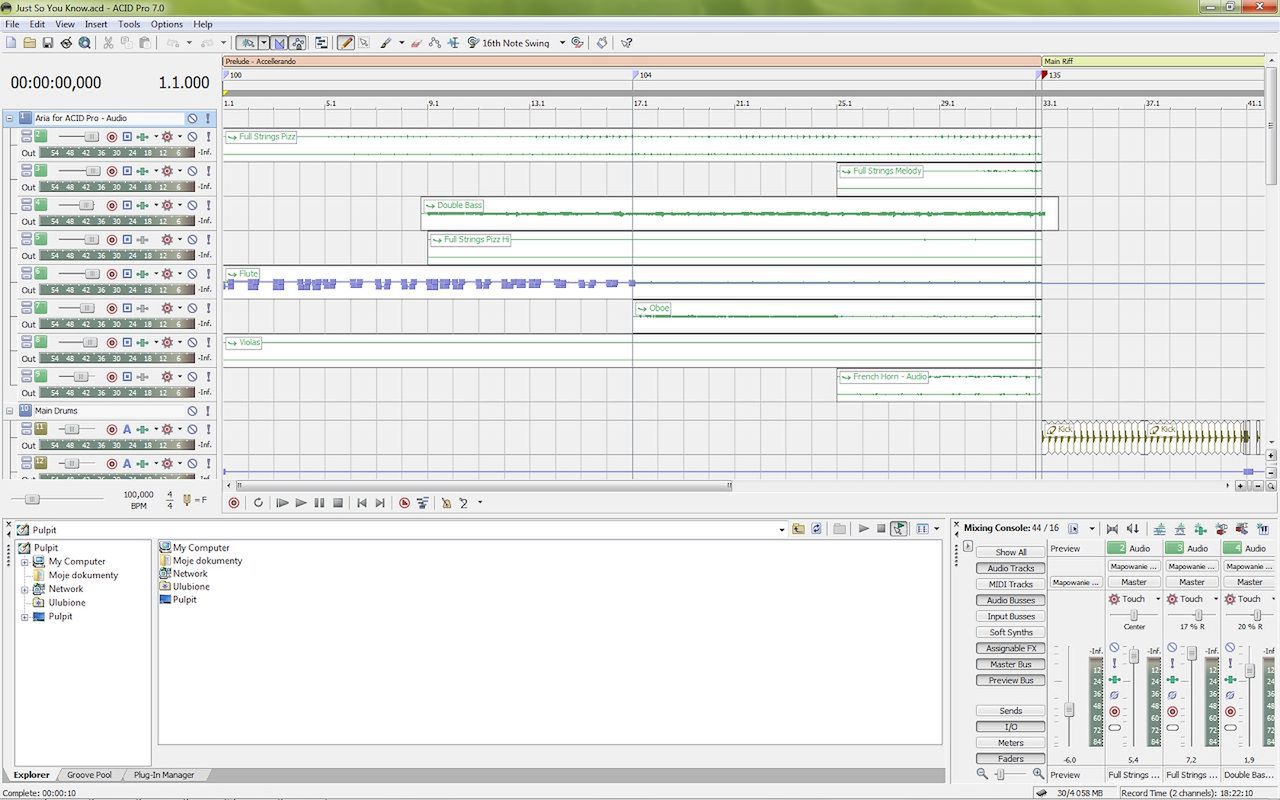
Task: Click the Stop playback button
Action: click(338, 503)
